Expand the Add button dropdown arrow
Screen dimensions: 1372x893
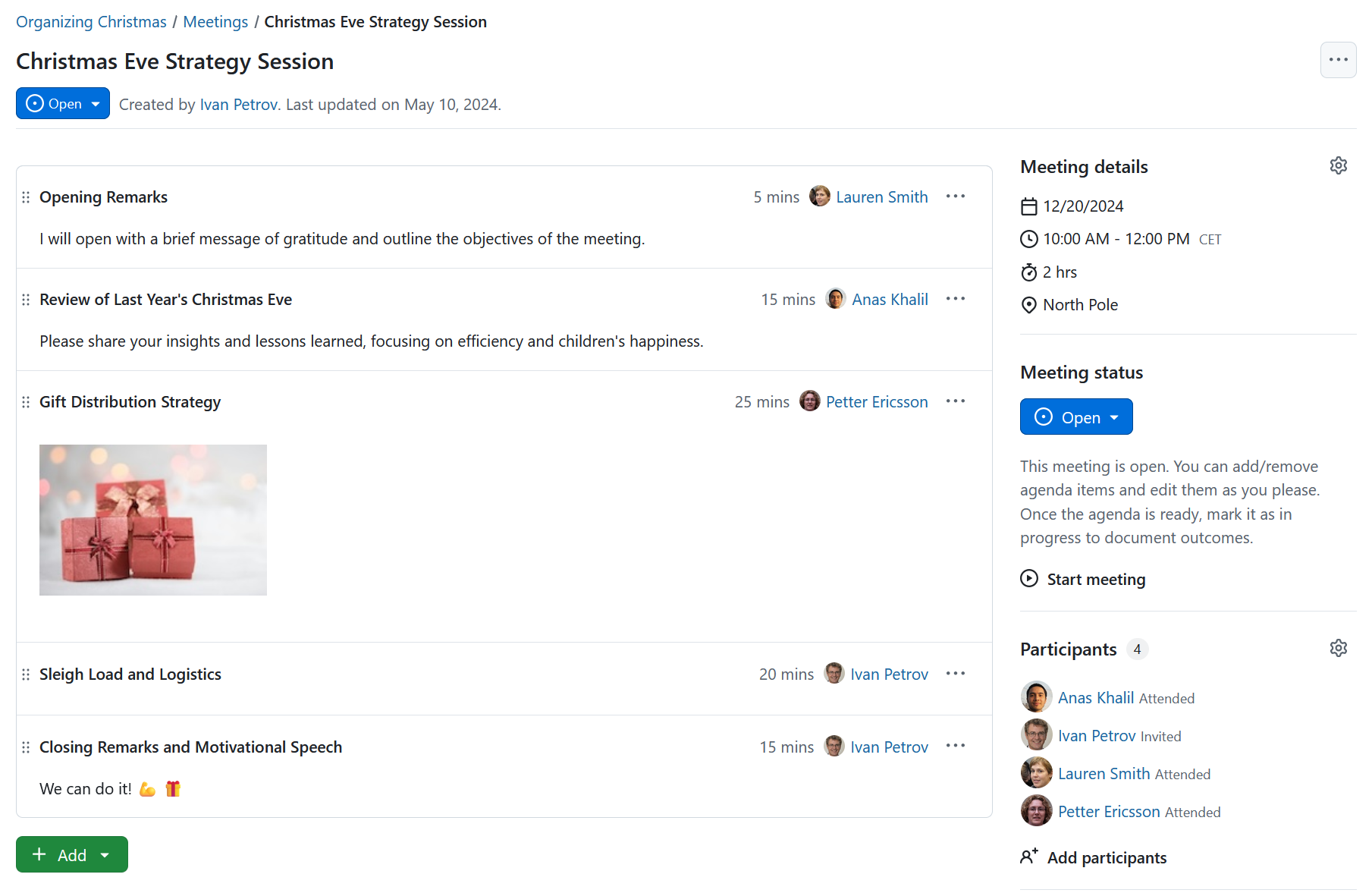(x=105, y=854)
